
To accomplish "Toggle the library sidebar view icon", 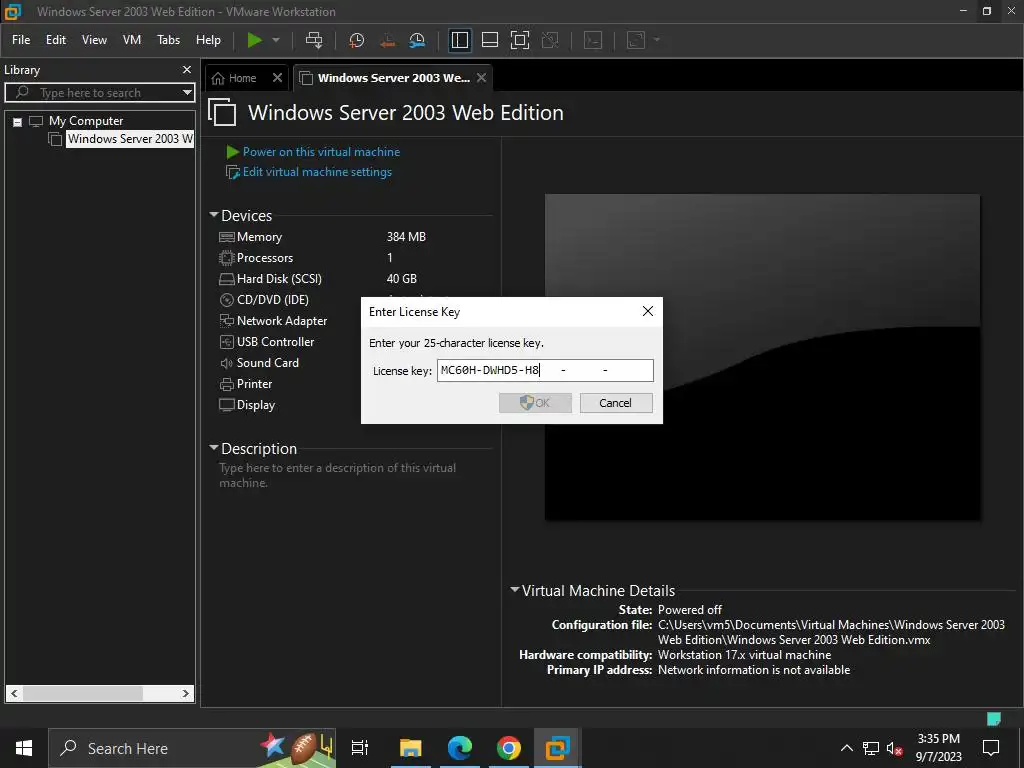I will [x=460, y=40].
